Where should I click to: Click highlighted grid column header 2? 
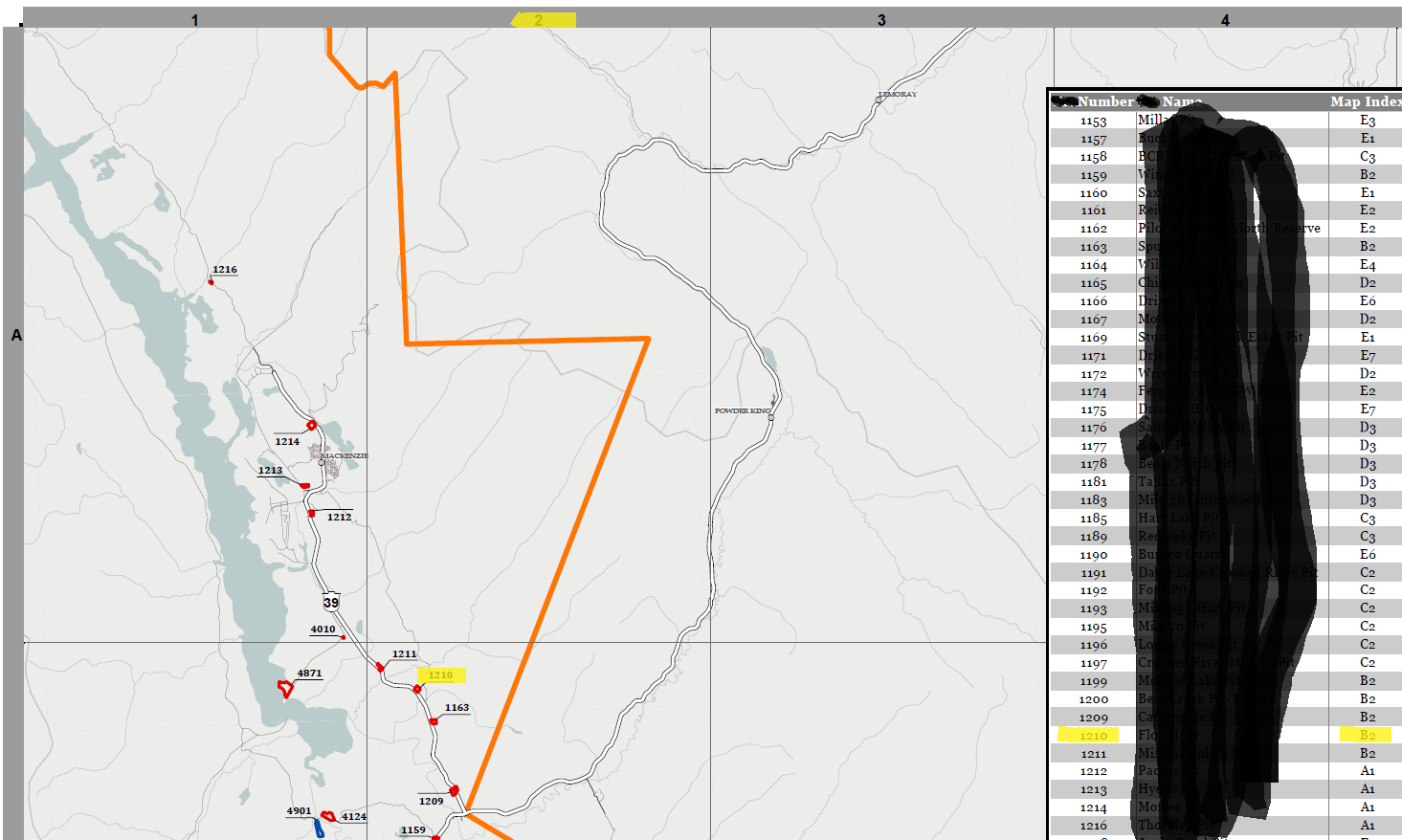[x=539, y=19]
